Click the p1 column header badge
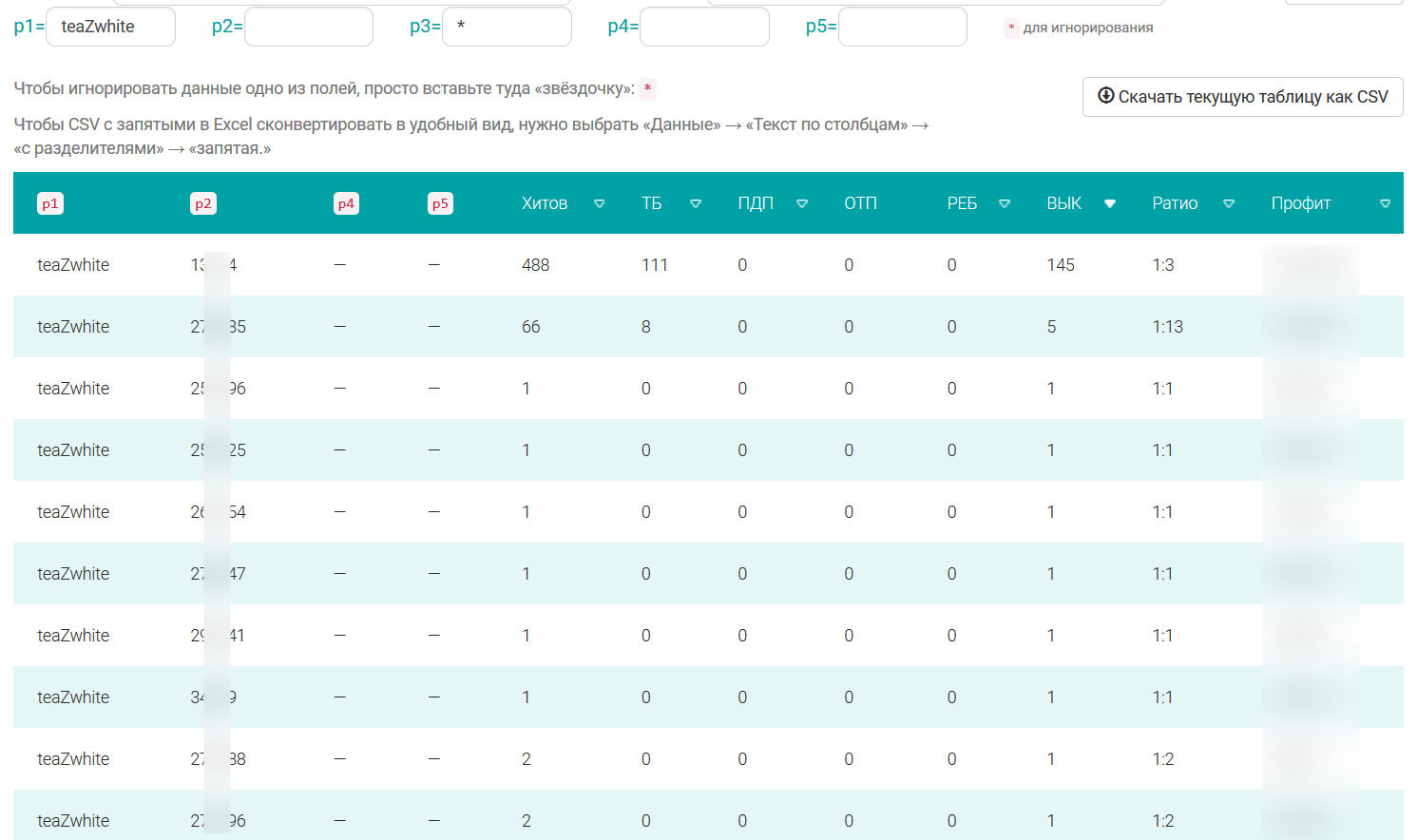The image size is (1417, 840). (x=50, y=203)
